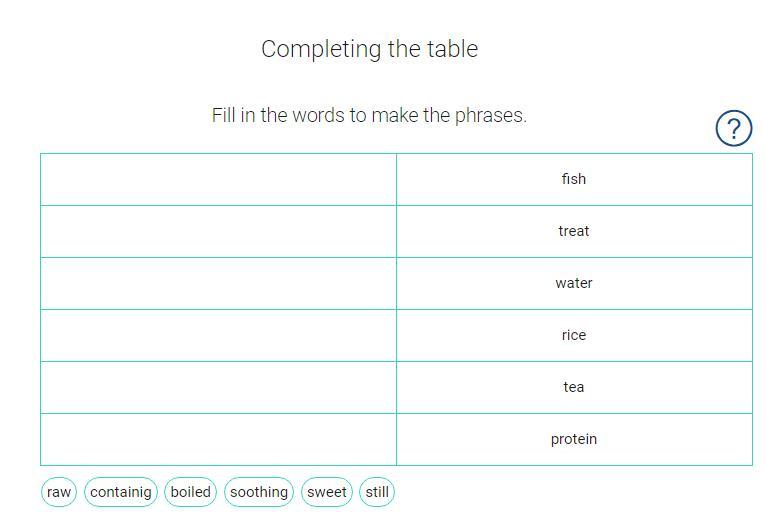766x512 pixels.
Task: Click the empty cell beside 'water'
Action: click(x=218, y=284)
